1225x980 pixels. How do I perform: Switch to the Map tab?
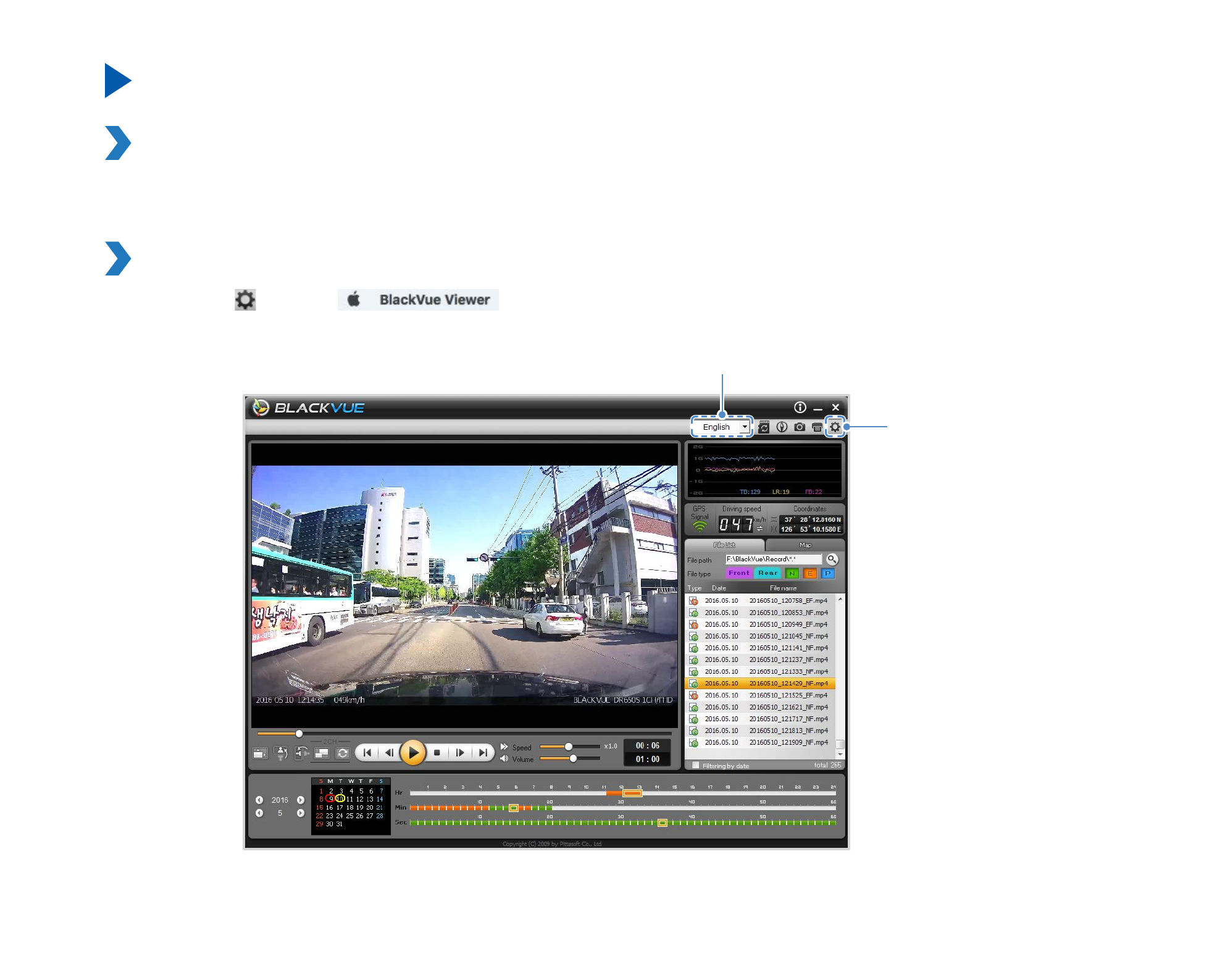pyautogui.click(x=805, y=545)
